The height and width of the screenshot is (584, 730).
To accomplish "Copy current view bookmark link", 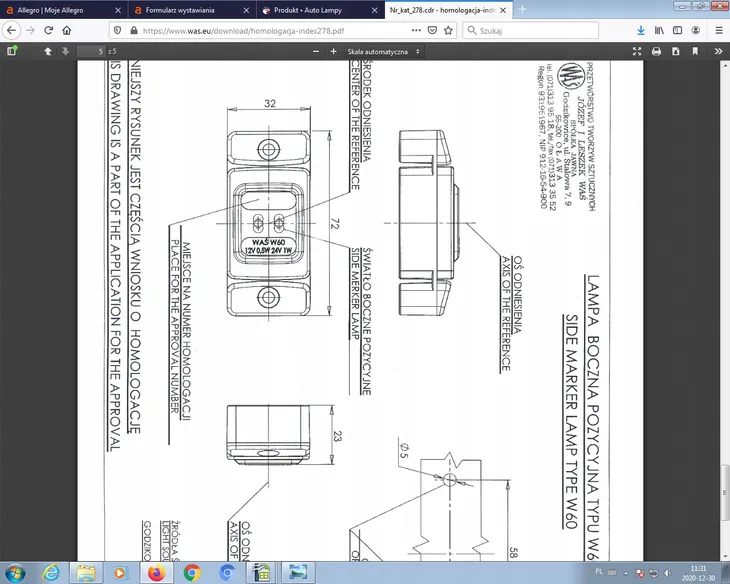I will [695, 51].
